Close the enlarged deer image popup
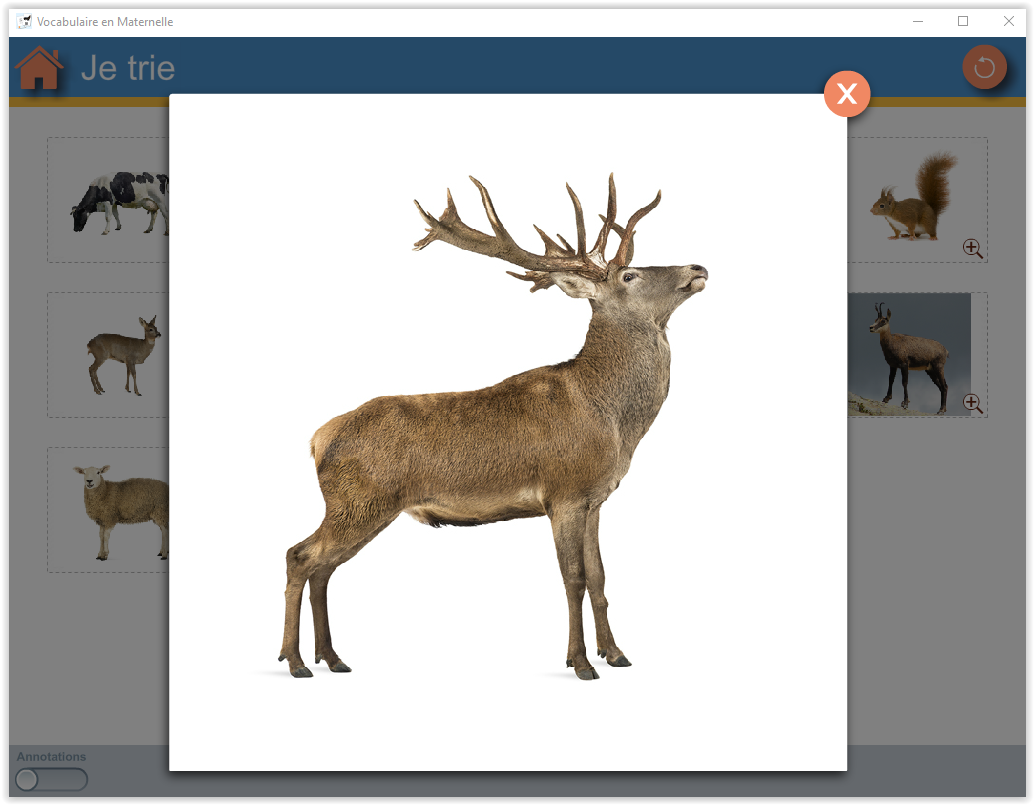Image resolution: width=1034 pixels, height=805 pixels. click(x=847, y=94)
